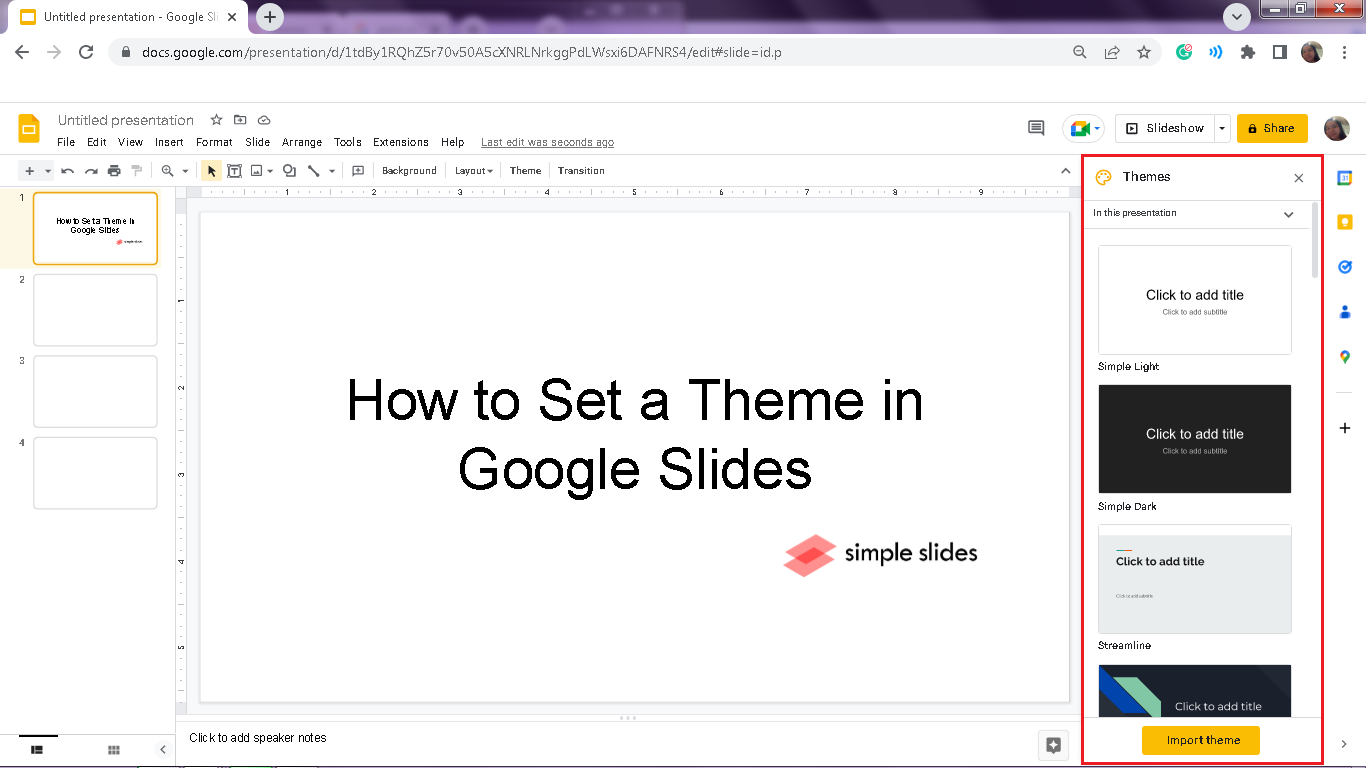Click the Import theme button
Viewport: 1366px width, 768px height.
pyautogui.click(x=1200, y=740)
